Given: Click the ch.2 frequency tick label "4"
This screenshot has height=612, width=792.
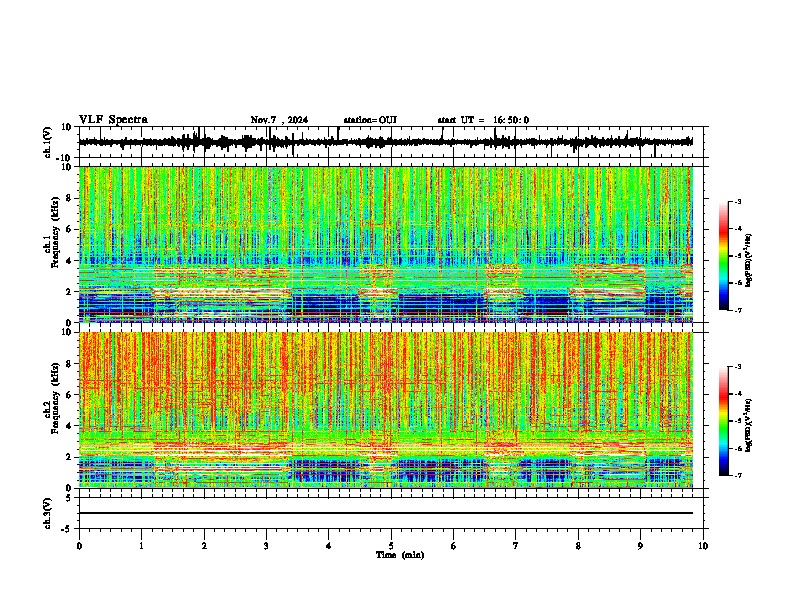Looking at the screenshot, I should [x=69, y=426].
